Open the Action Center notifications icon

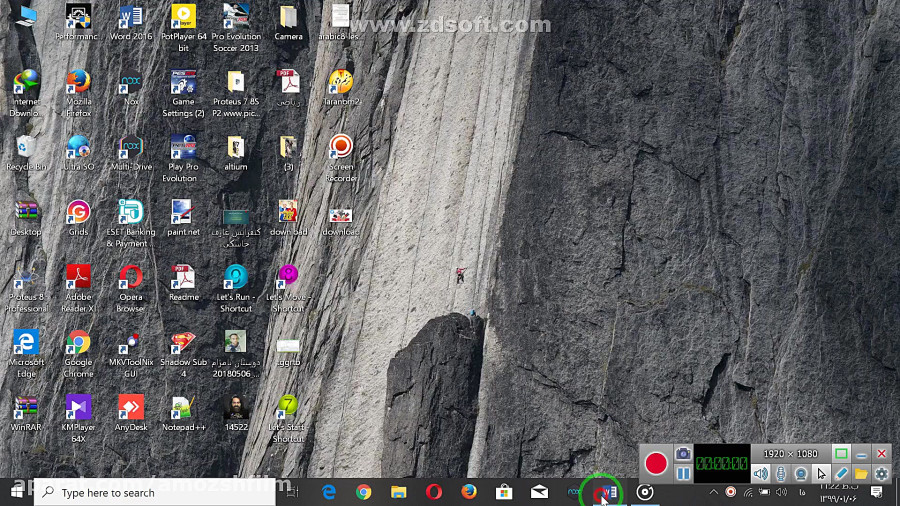(876, 492)
